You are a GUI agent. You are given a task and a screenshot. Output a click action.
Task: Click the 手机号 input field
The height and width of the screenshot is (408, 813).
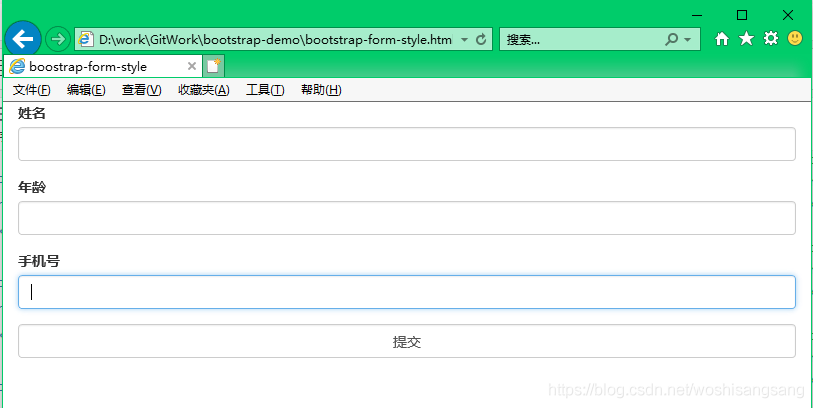407,292
